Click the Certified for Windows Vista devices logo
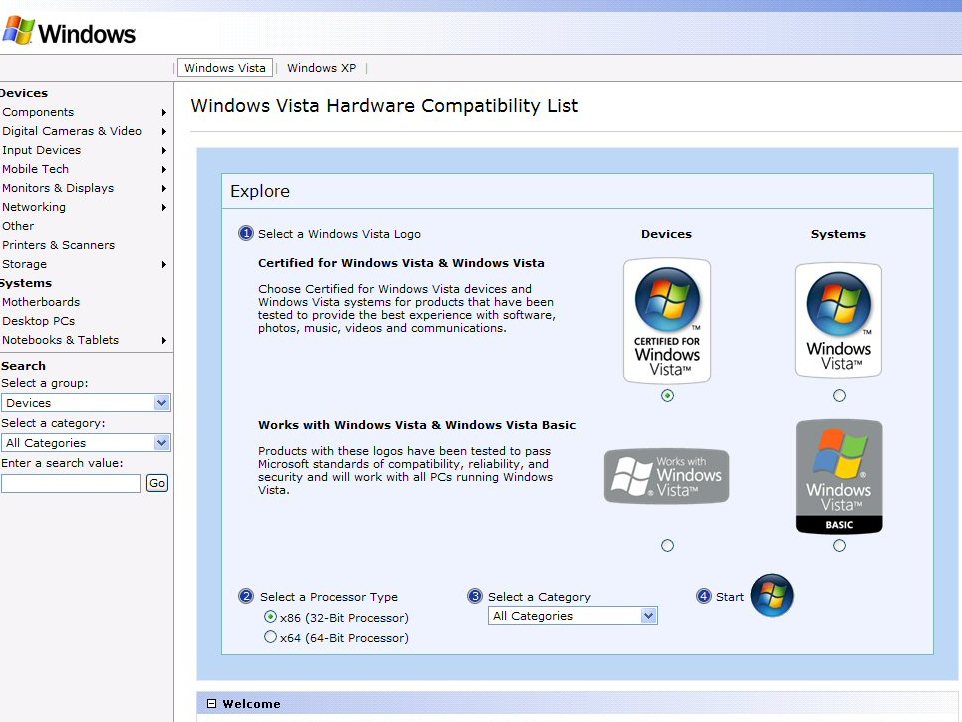This screenshot has width=962, height=722. tap(666, 319)
